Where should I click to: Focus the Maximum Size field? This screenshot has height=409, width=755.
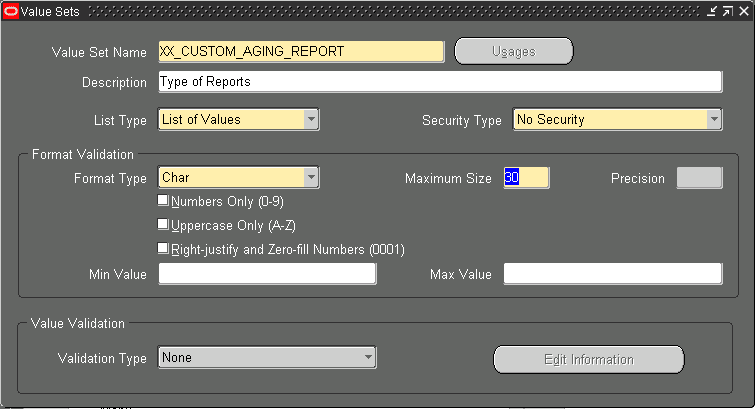(526, 178)
